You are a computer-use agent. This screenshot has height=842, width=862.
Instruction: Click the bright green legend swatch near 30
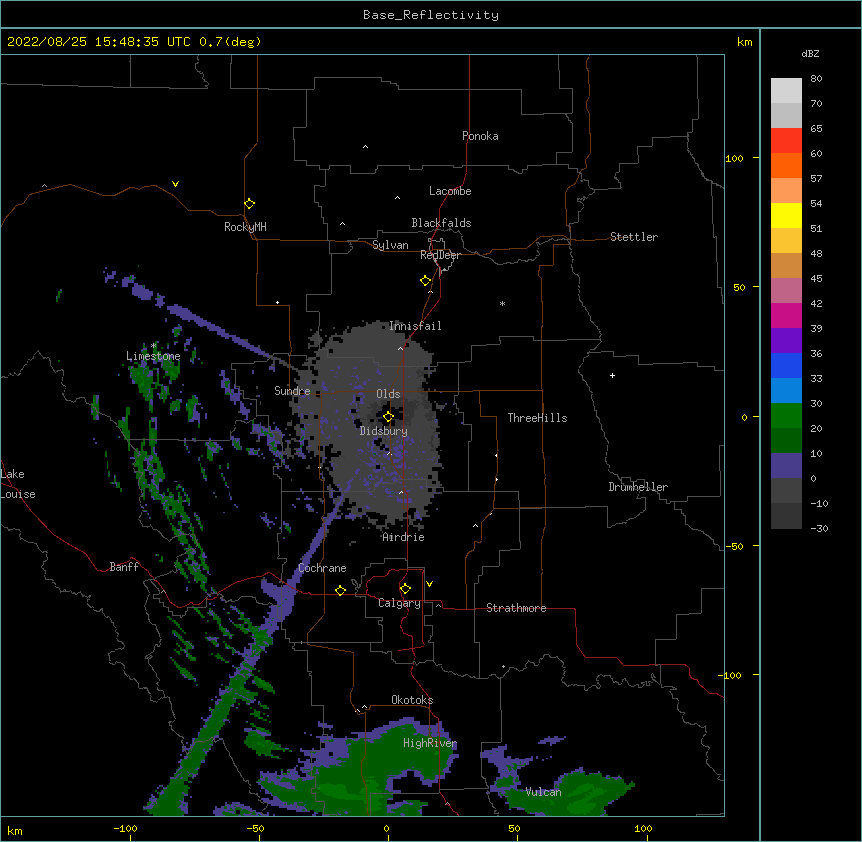tap(786, 416)
